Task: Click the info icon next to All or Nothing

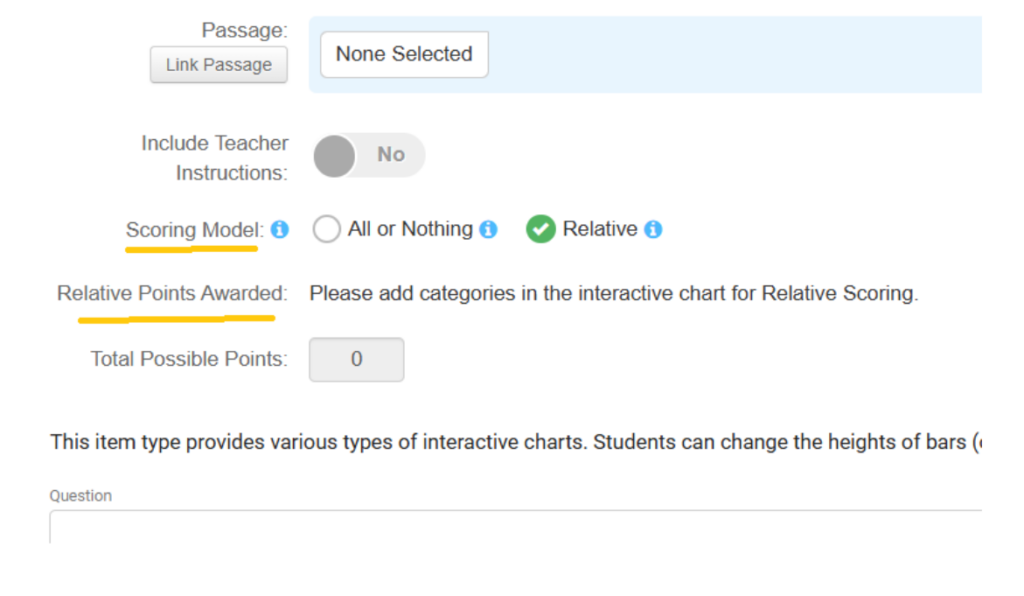Action: 488,230
